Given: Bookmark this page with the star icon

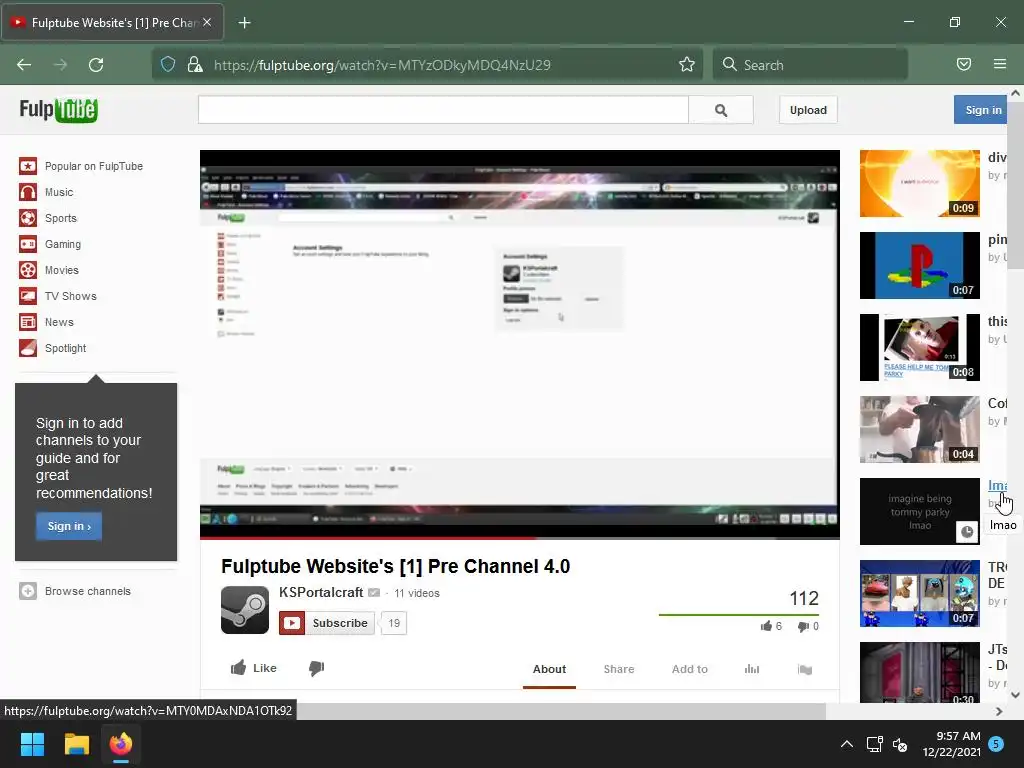Looking at the screenshot, I should (x=687, y=64).
